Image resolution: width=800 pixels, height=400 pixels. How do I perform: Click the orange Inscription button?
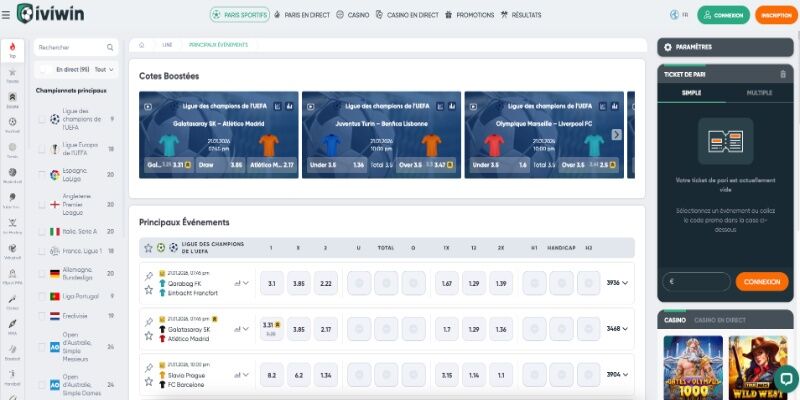coord(776,15)
